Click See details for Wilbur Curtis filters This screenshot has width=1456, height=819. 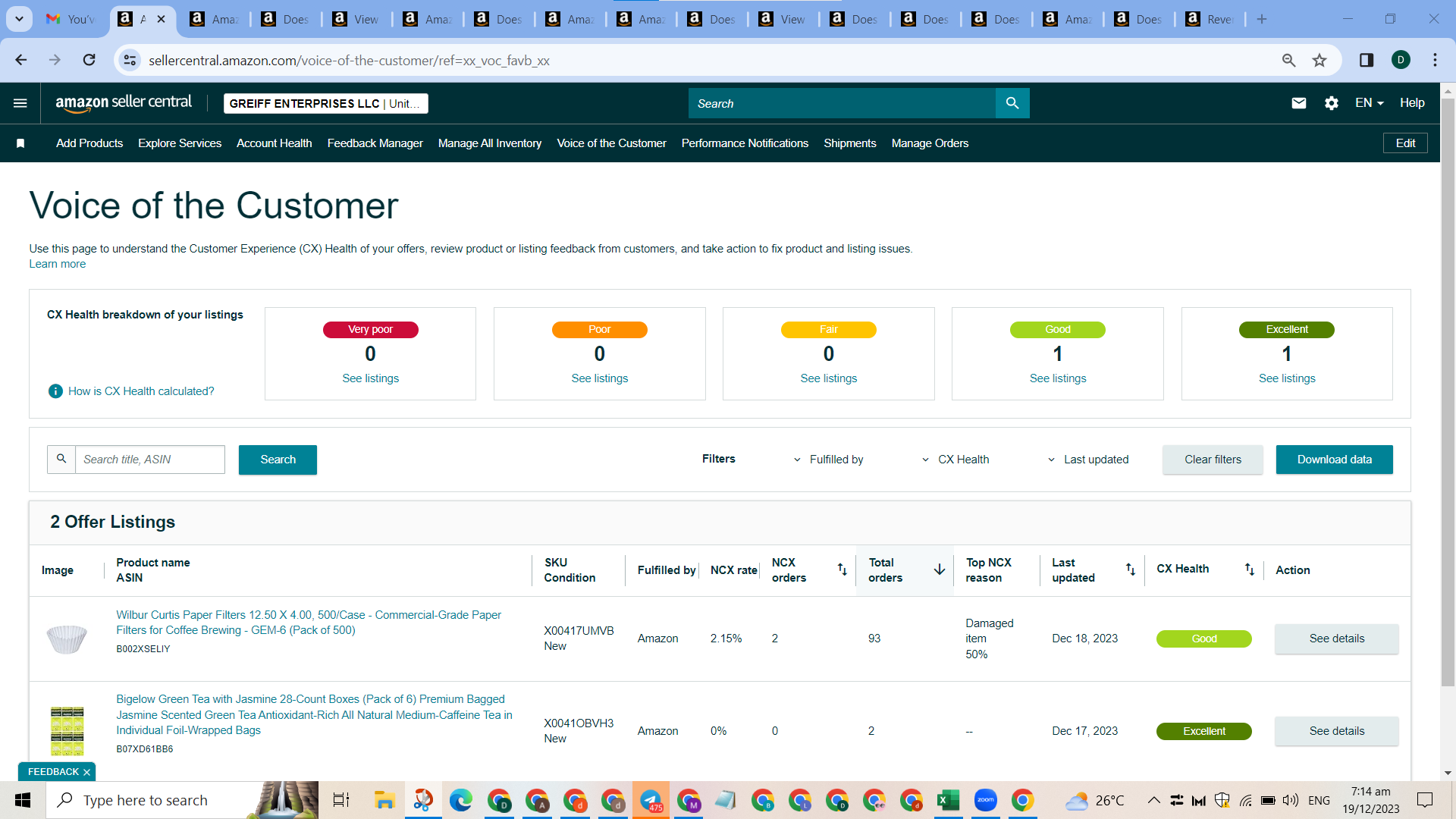point(1336,639)
